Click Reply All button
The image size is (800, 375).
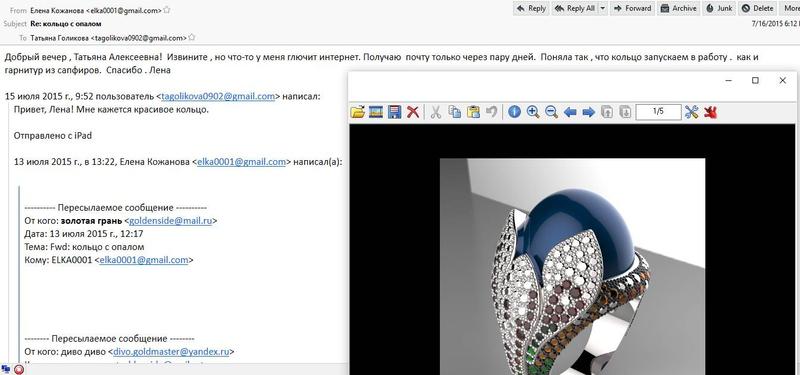(x=576, y=8)
